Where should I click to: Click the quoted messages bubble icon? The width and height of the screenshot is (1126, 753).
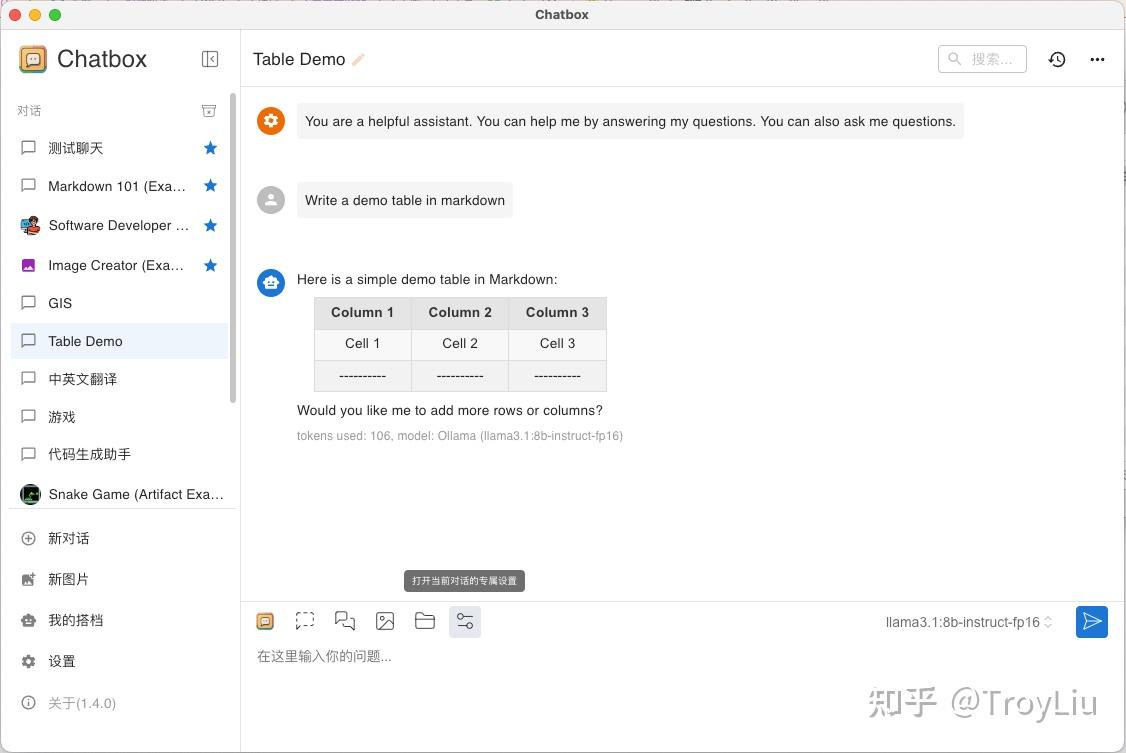pos(345,621)
